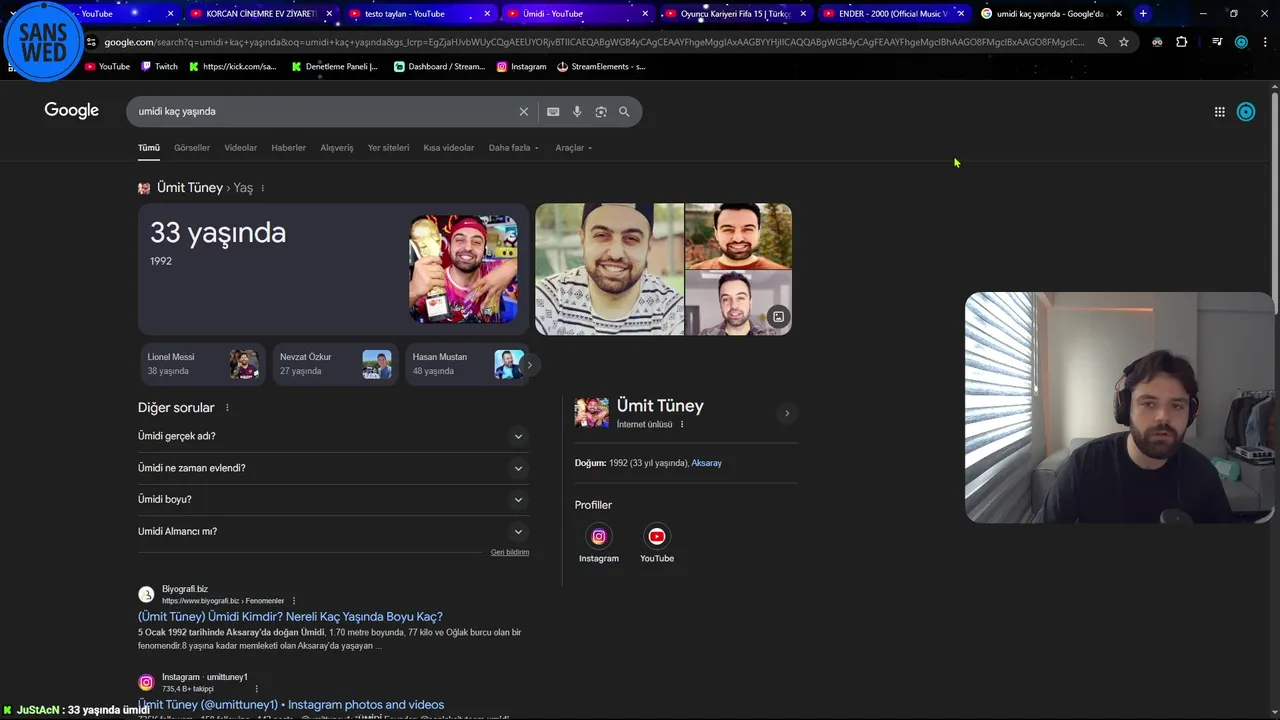This screenshot has width=1280, height=720.
Task: Expand "Ümidi boyu?" question
Action: (x=333, y=500)
